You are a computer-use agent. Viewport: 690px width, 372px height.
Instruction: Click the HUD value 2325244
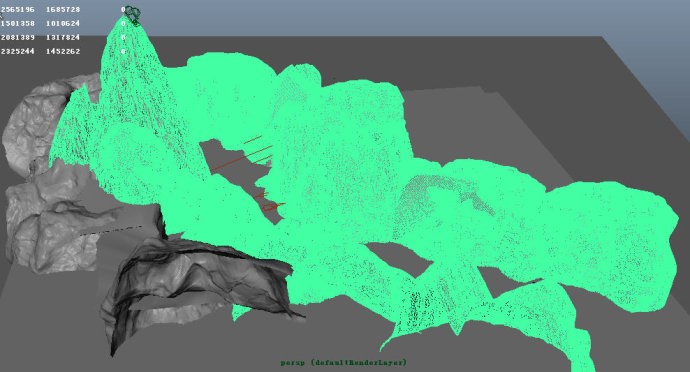pos(18,52)
